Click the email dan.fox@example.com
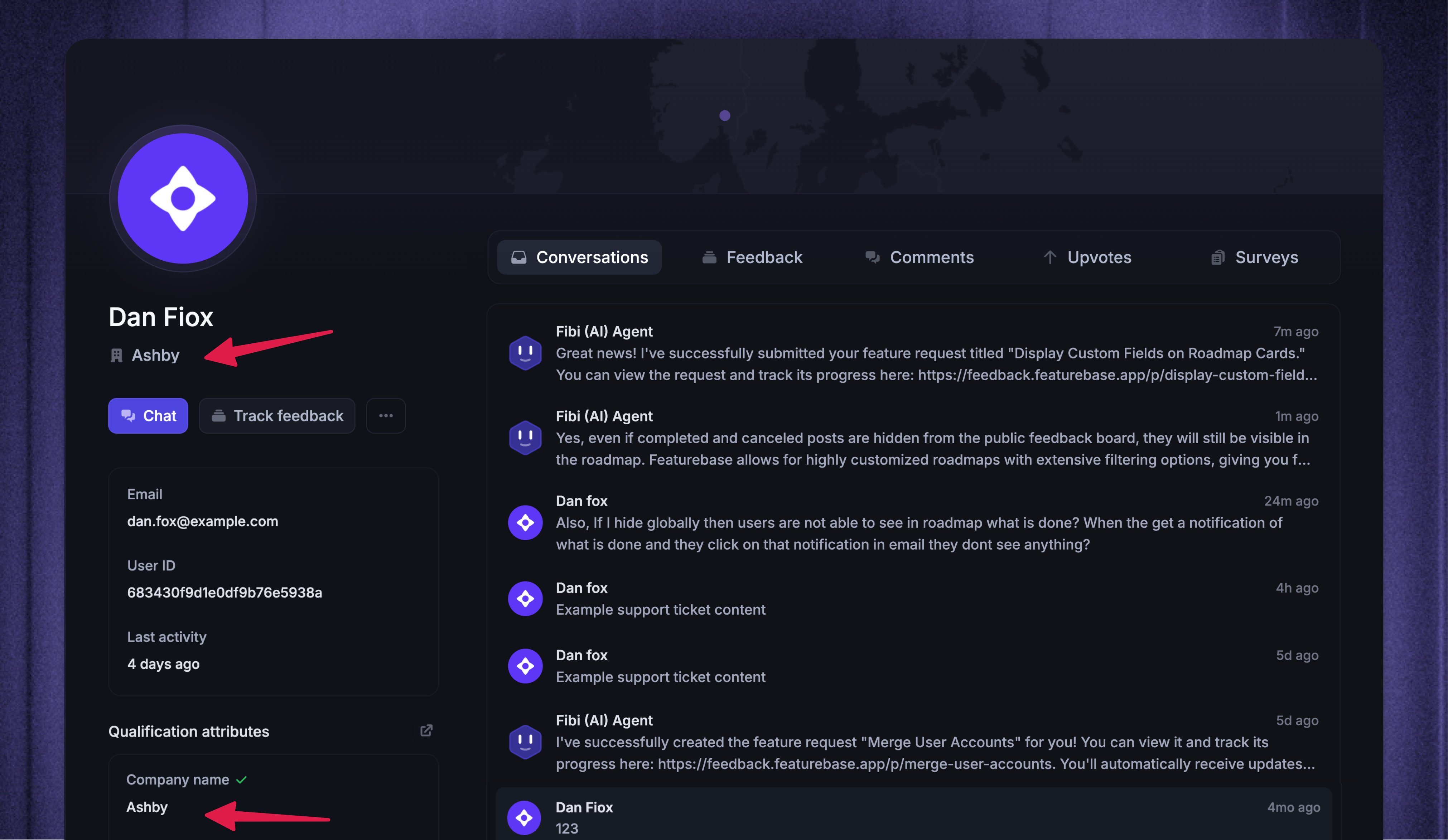The width and height of the screenshot is (1448, 840). coord(203,521)
